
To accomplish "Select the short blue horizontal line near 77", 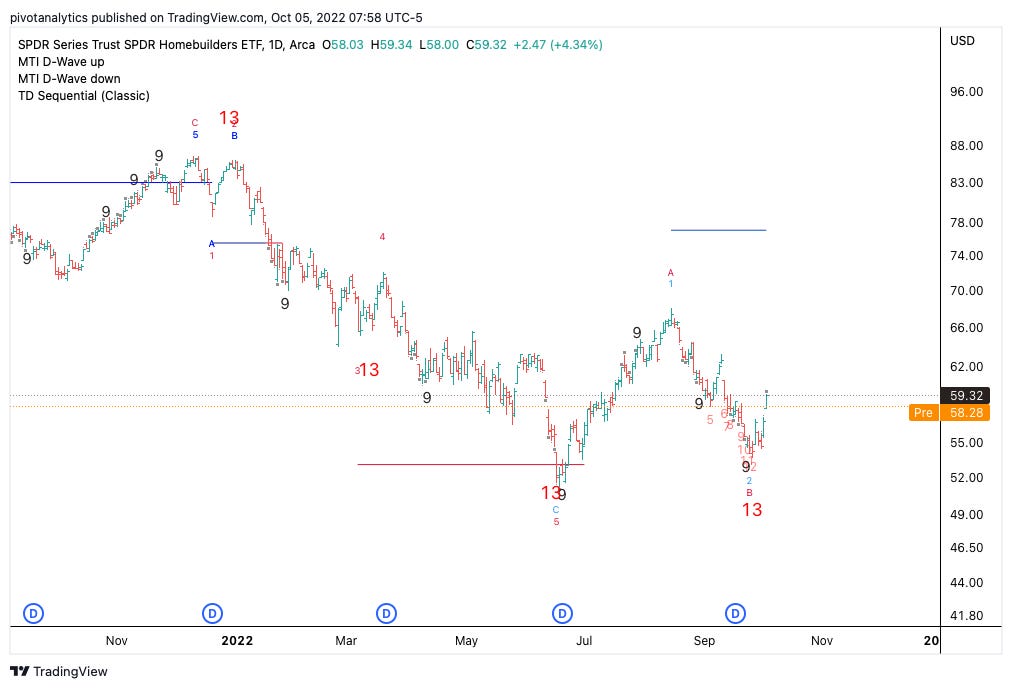I will [718, 230].
